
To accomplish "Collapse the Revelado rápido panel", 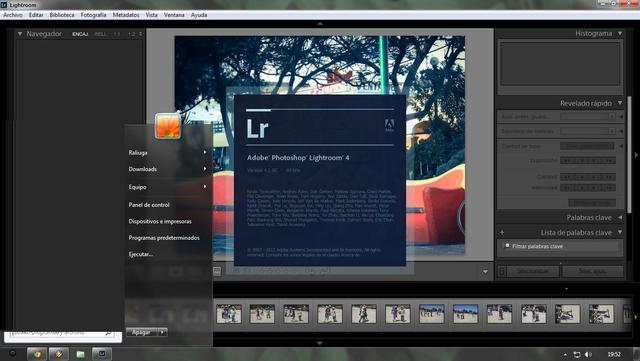I will (620, 103).
